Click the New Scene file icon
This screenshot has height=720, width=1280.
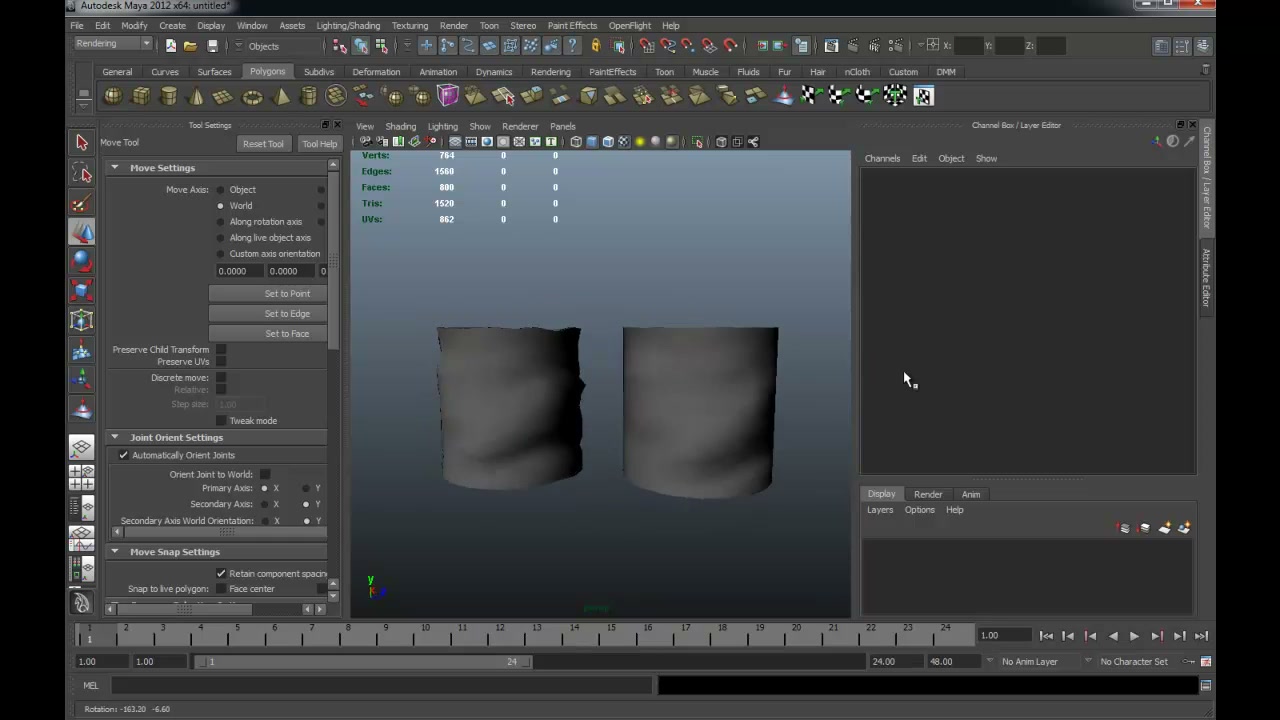[170, 46]
